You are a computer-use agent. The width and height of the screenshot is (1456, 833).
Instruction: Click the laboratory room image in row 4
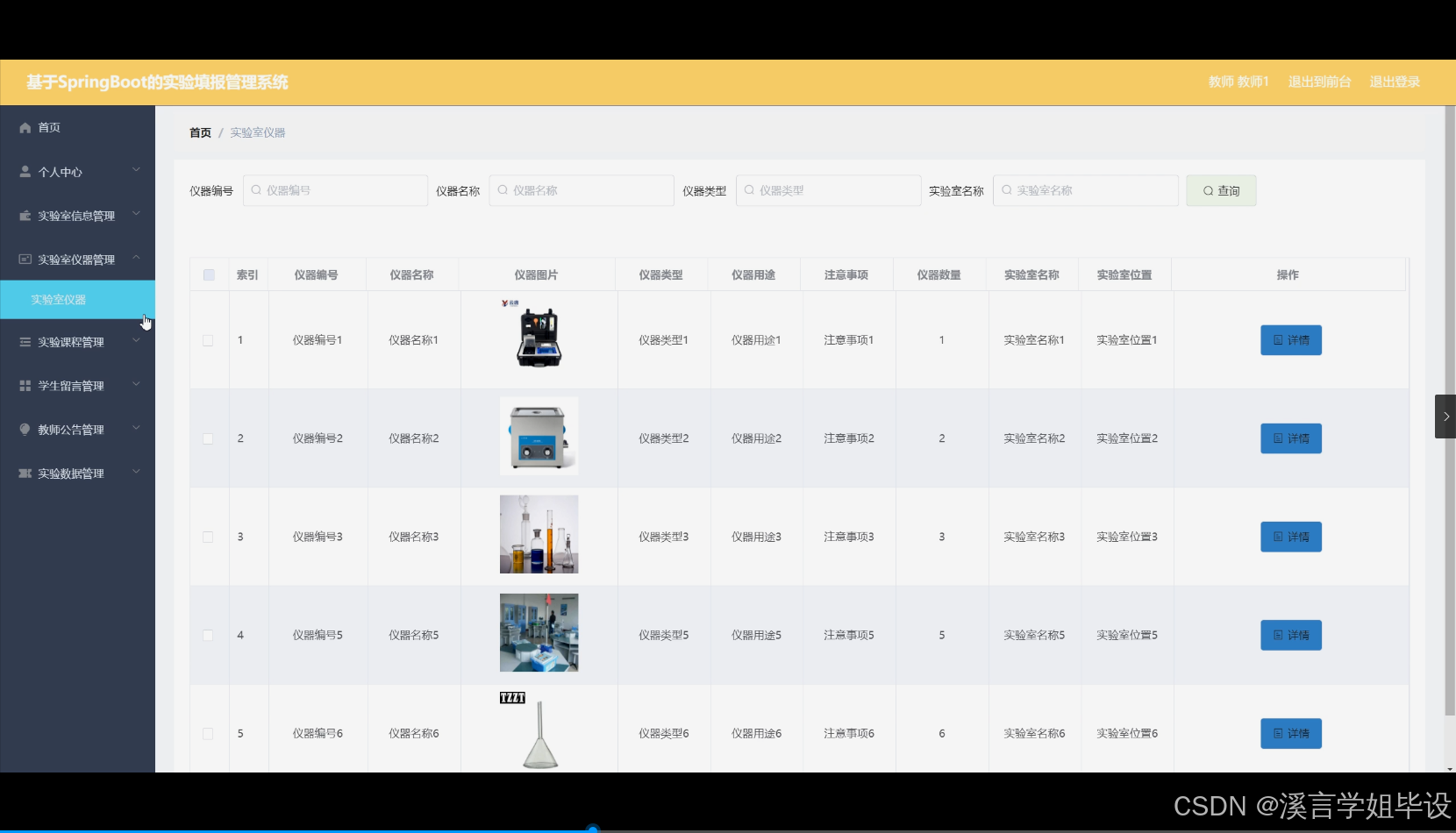point(539,632)
